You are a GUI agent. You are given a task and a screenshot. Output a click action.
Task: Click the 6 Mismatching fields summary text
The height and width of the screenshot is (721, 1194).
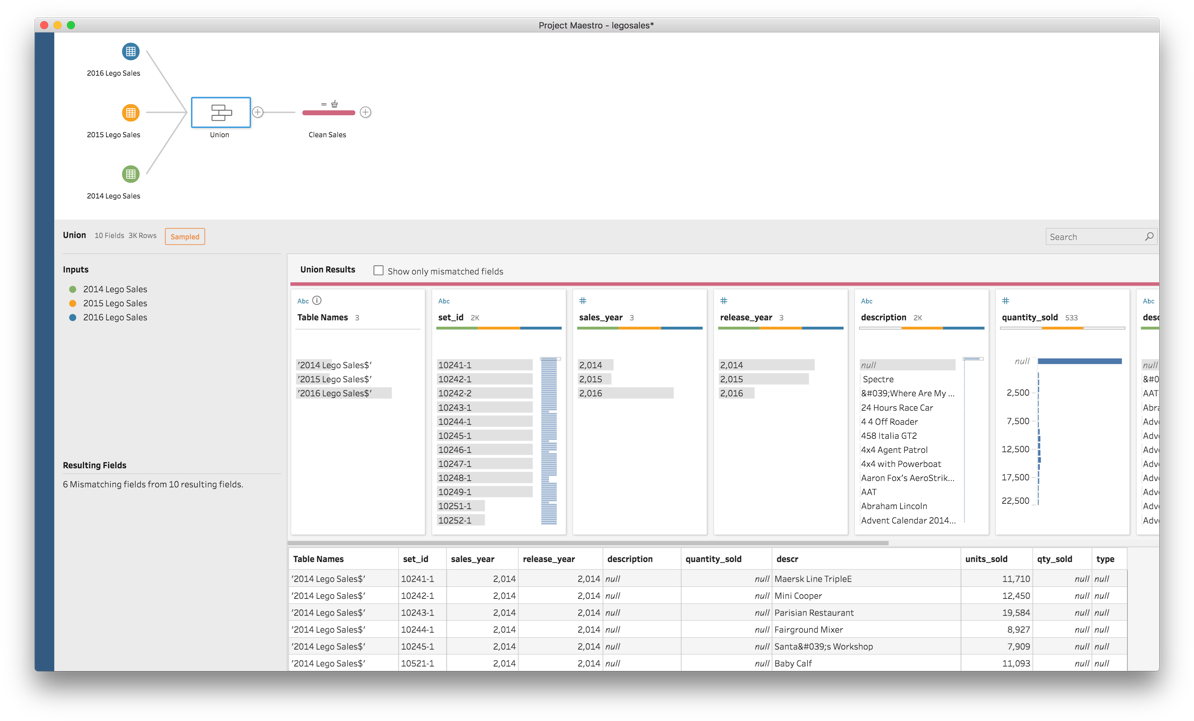pos(153,484)
